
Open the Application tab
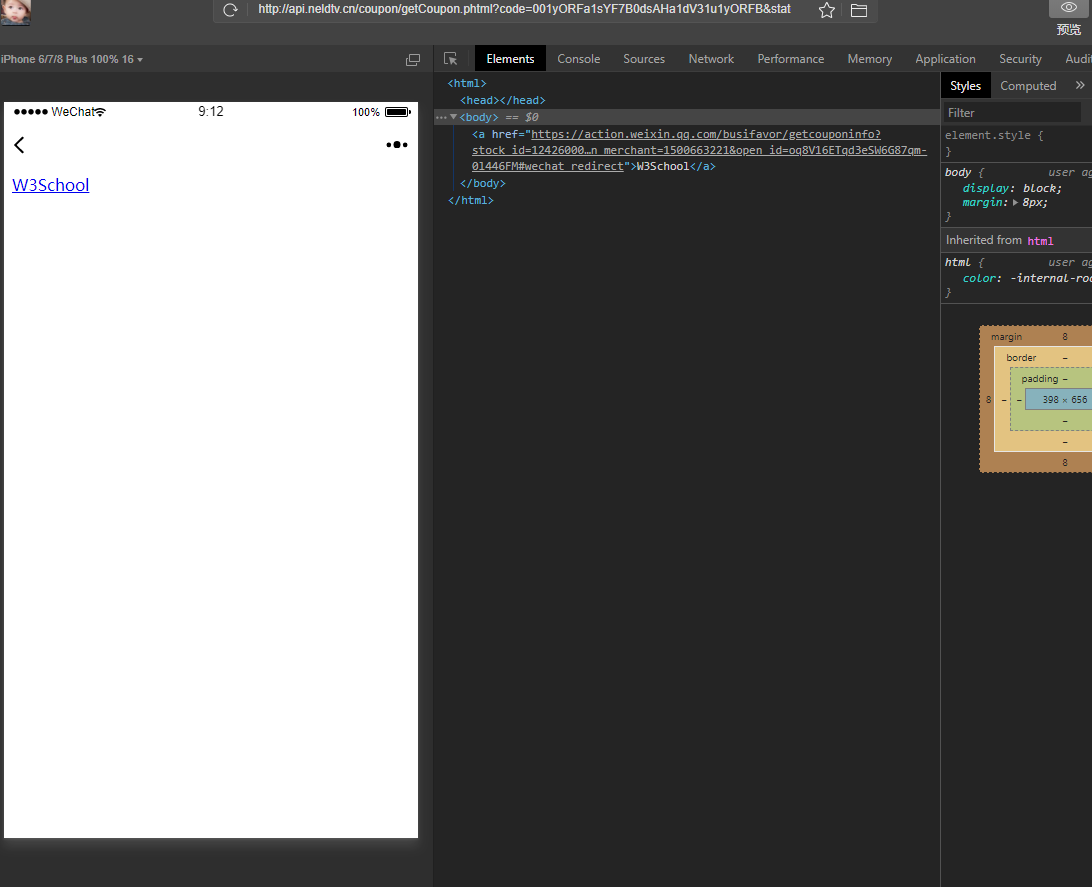[945, 59]
